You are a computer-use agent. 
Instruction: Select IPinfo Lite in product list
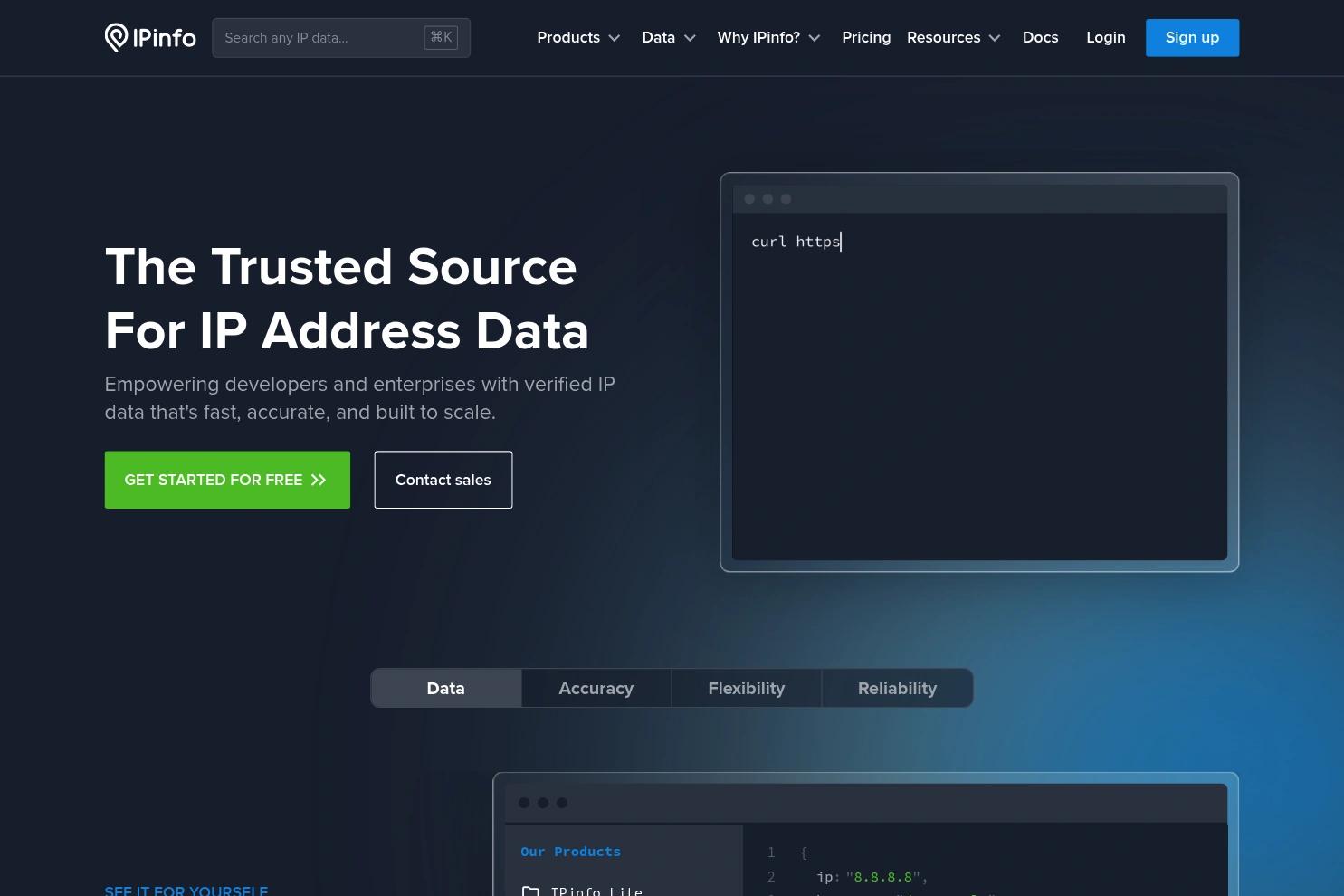pyautogui.click(x=596, y=891)
